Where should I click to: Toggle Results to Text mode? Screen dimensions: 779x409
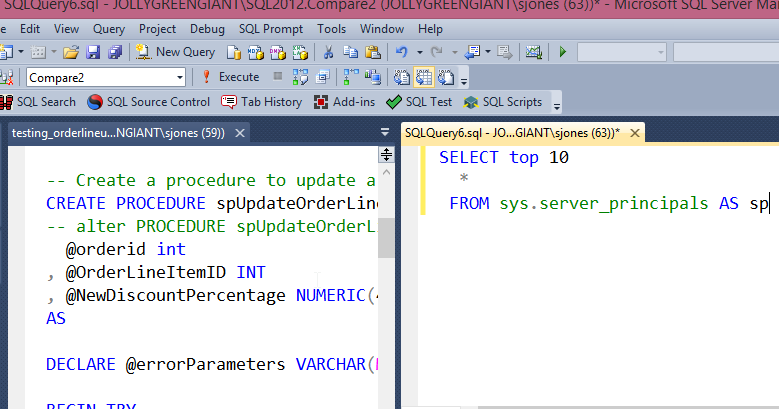click(x=402, y=77)
